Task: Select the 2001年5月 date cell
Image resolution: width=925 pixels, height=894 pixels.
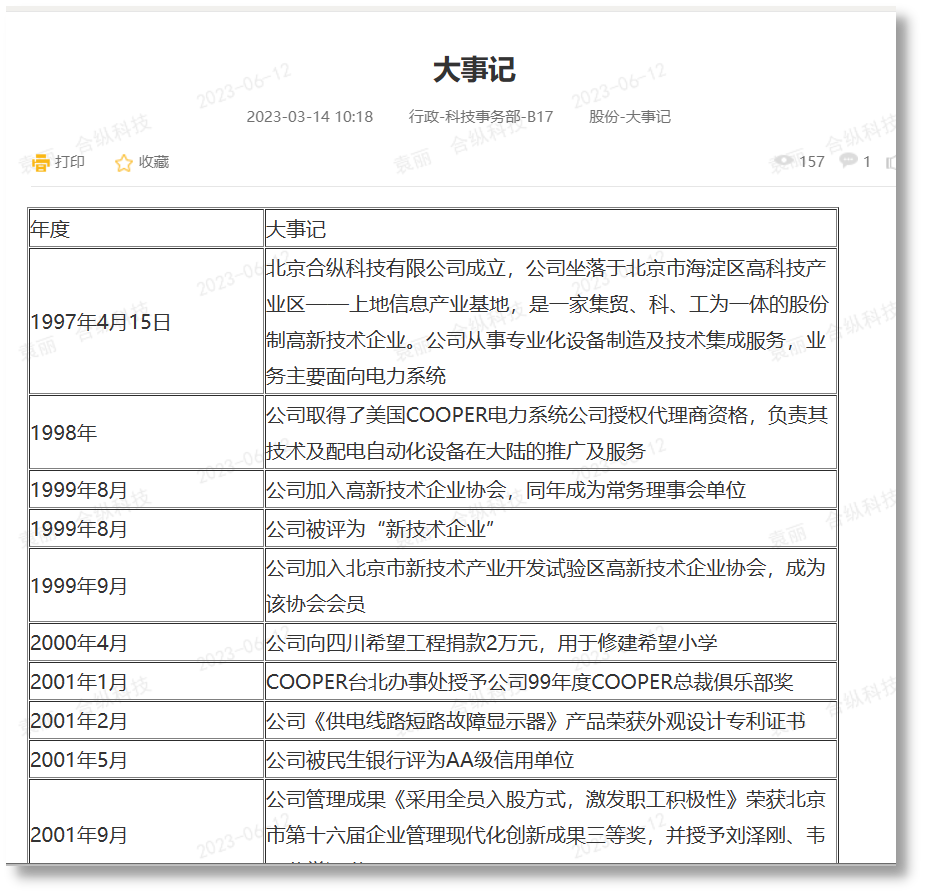Action: coord(146,759)
